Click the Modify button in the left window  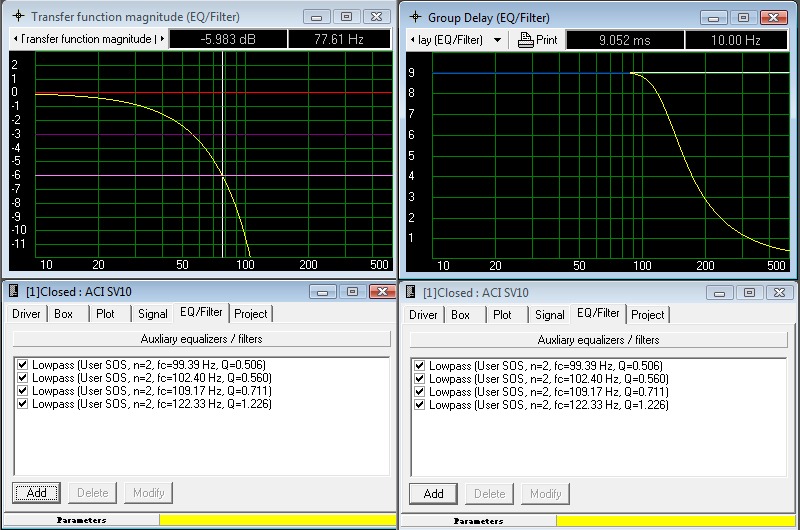[x=148, y=493]
